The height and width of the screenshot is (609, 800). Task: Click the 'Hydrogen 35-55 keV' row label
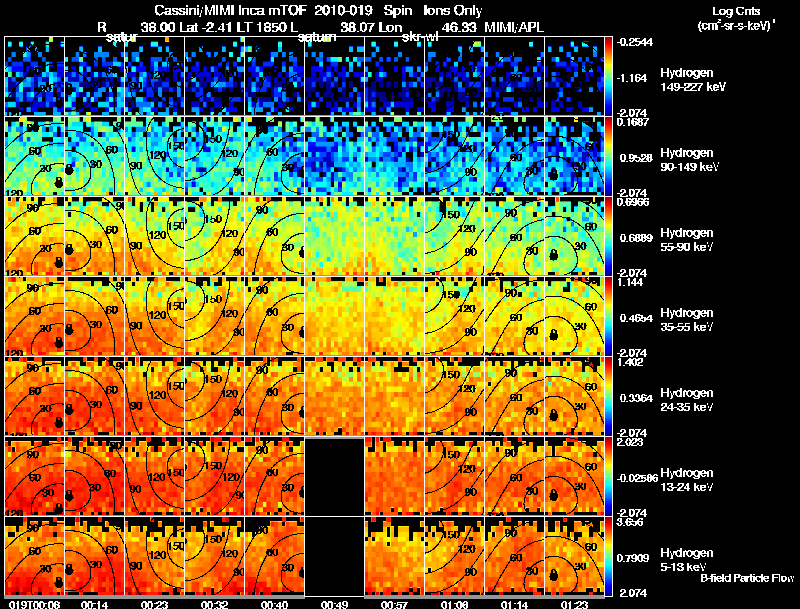[x=687, y=320]
